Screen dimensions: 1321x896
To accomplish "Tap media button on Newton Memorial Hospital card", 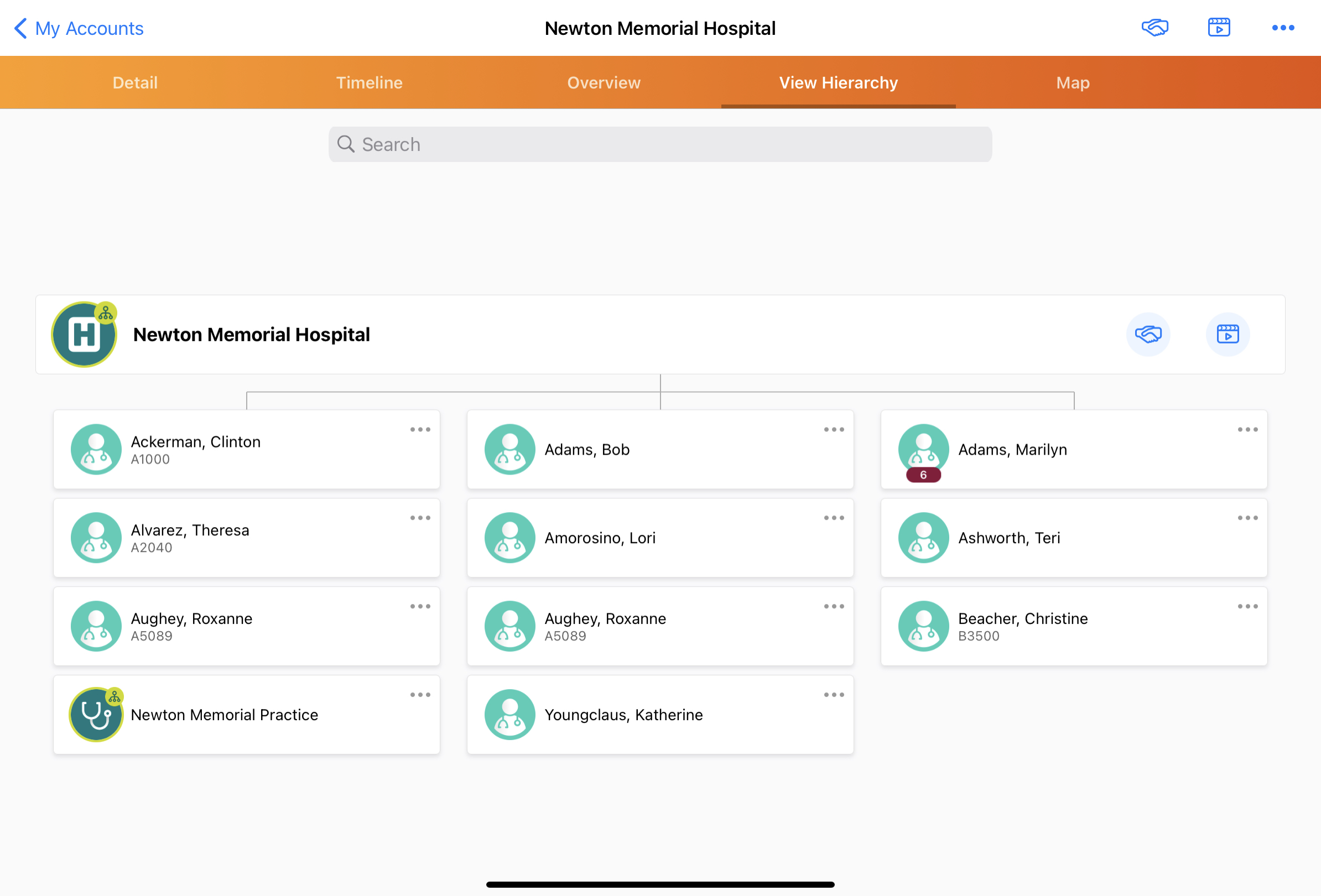I will pyautogui.click(x=1227, y=334).
